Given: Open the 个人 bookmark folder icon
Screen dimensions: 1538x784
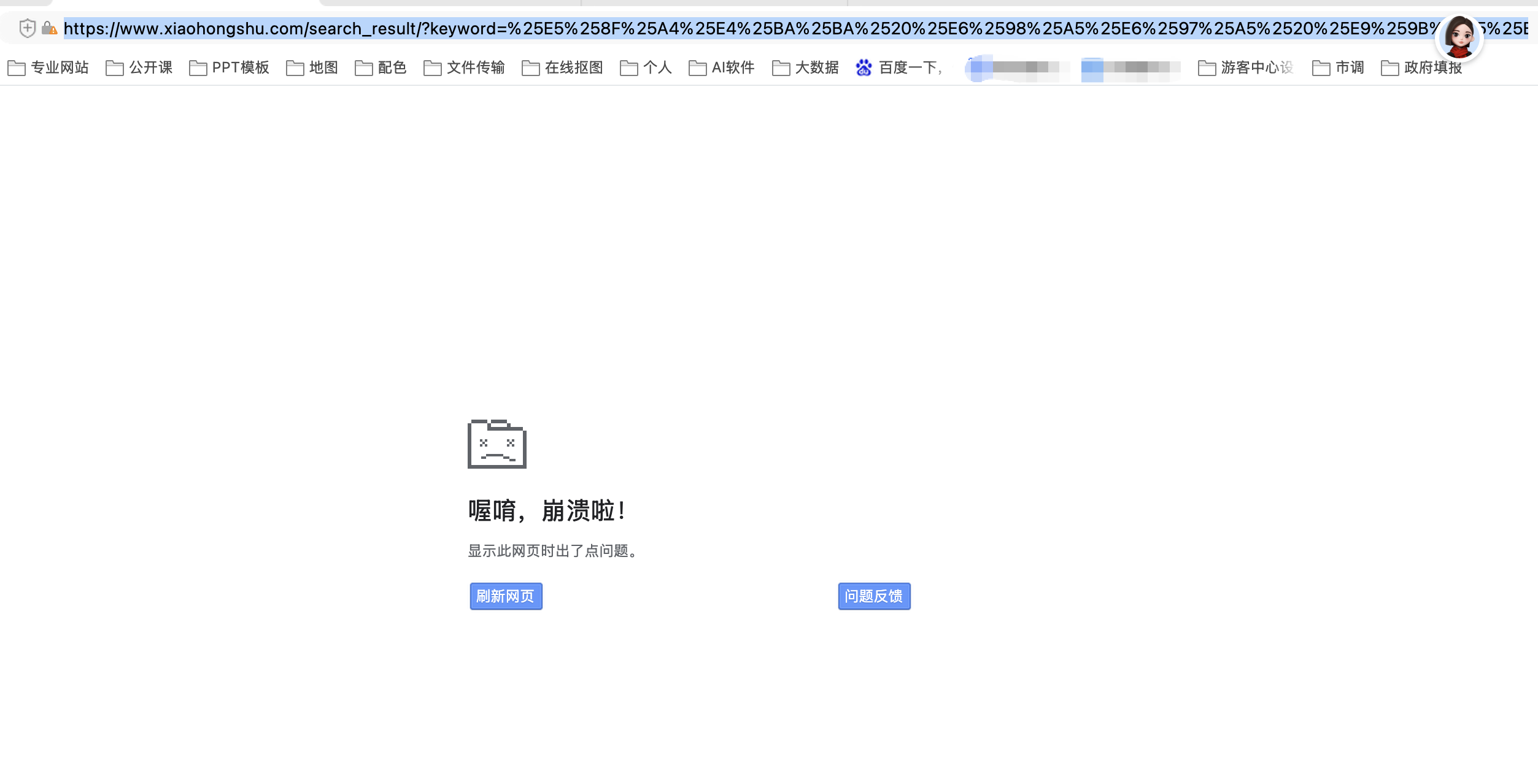Looking at the screenshot, I should [628, 68].
